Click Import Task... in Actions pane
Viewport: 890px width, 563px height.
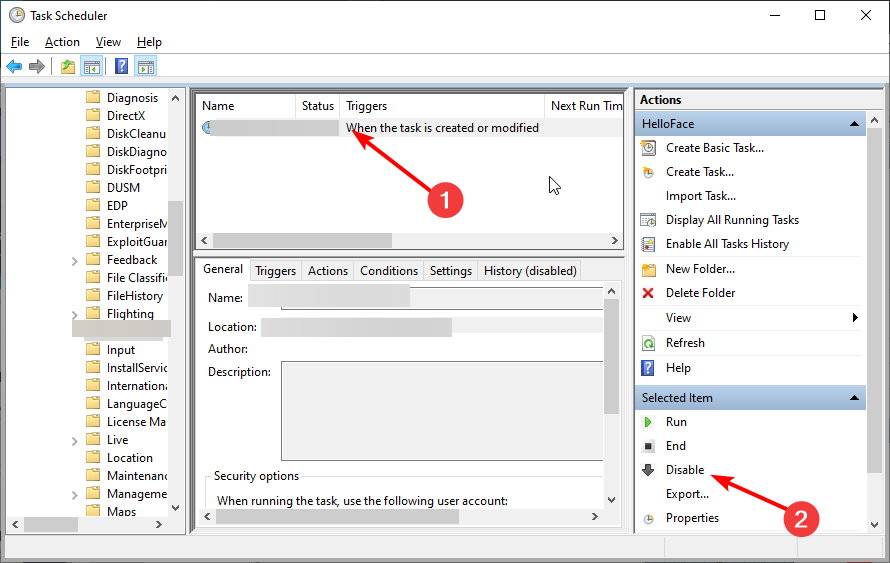point(700,196)
